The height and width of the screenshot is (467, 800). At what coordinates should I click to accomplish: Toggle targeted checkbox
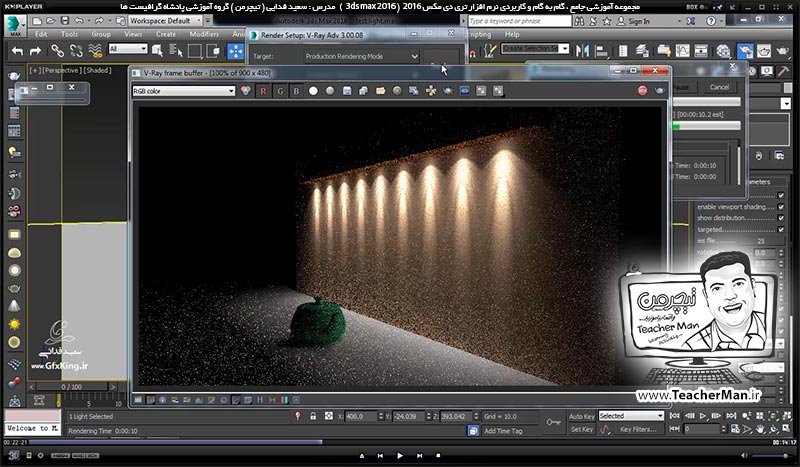click(x=781, y=229)
